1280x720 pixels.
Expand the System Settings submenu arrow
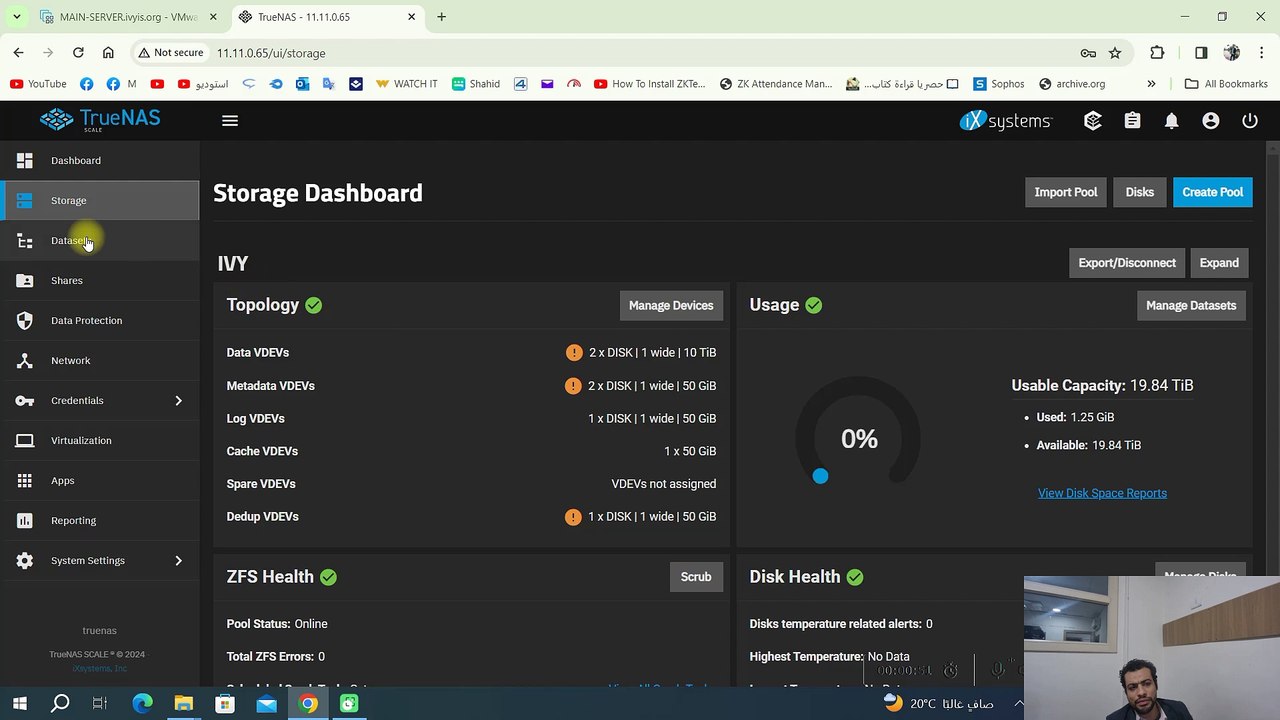(178, 560)
